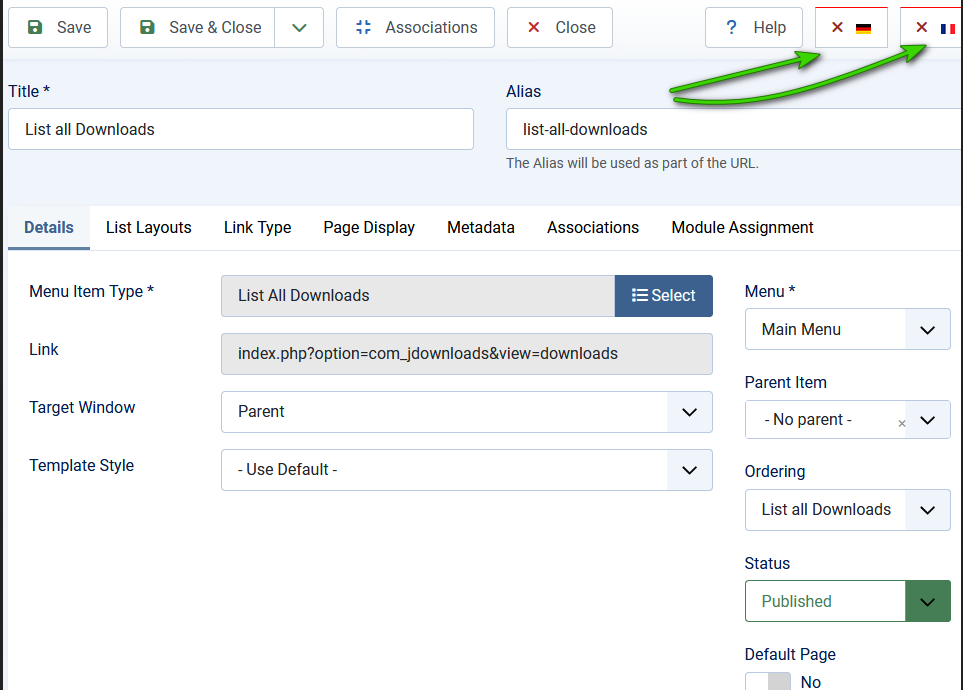Screen dimensions: 963x690
Task: Open the Associations toolbar button
Action: [x=415, y=28]
